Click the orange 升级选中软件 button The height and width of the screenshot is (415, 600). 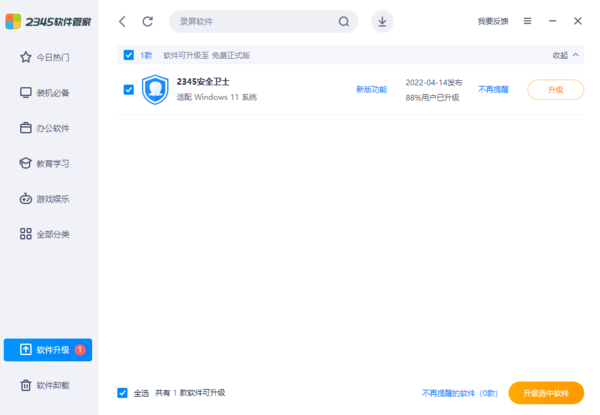pyautogui.click(x=545, y=393)
